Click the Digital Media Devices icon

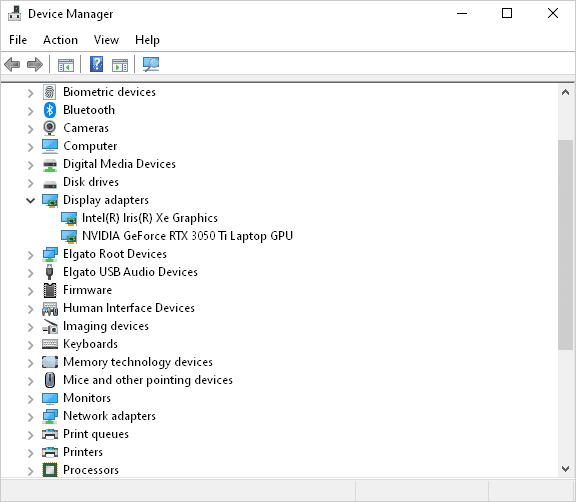pos(50,164)
